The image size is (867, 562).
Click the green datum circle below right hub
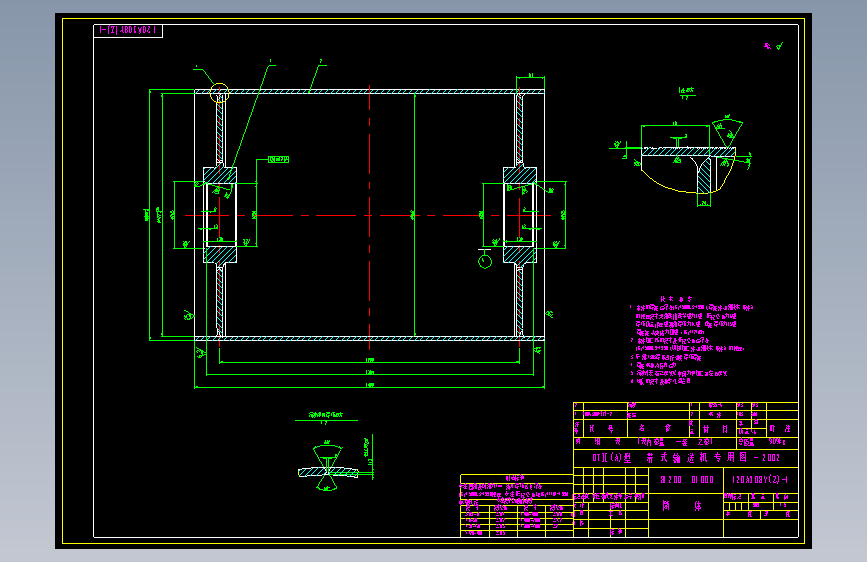[485, 261]
